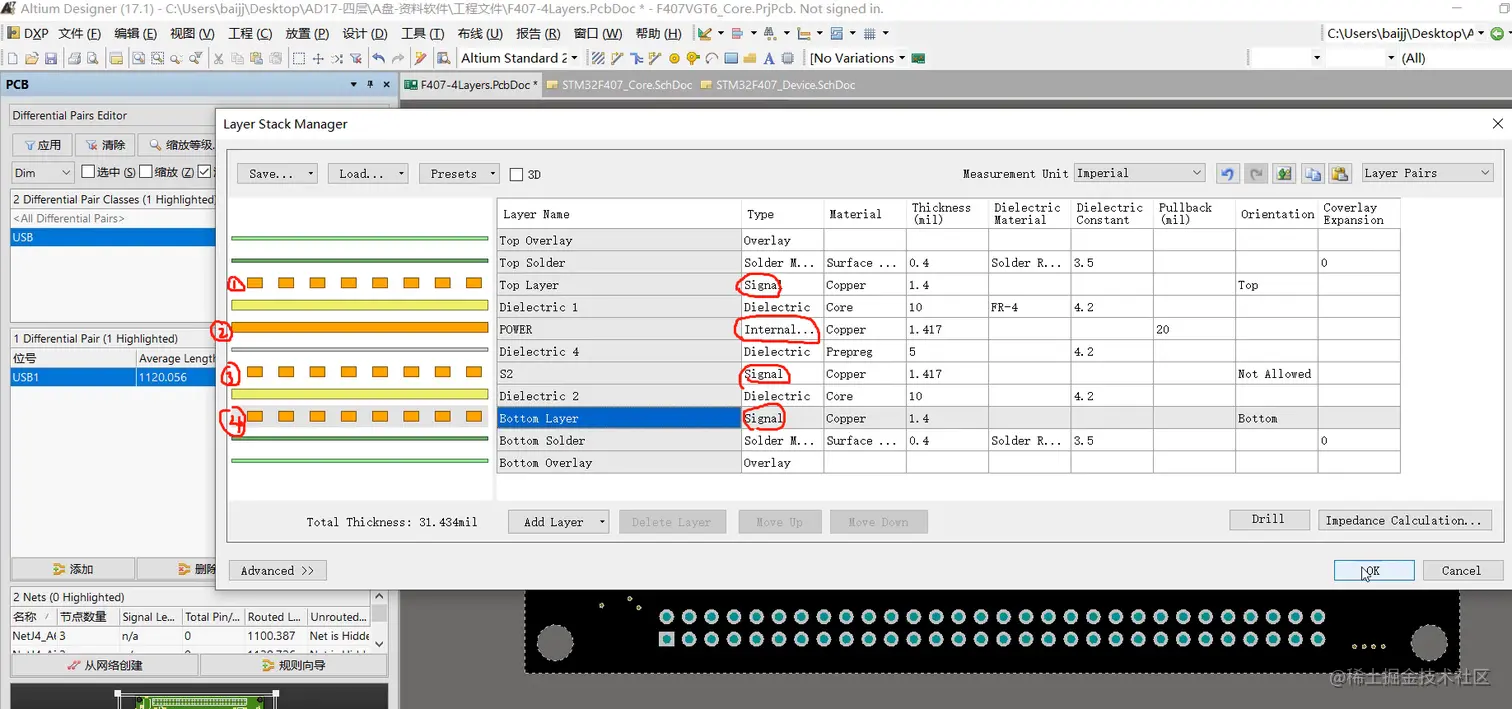Open the No Variations dropdown
Viewport: 1512px width, 709px height.
857,58
